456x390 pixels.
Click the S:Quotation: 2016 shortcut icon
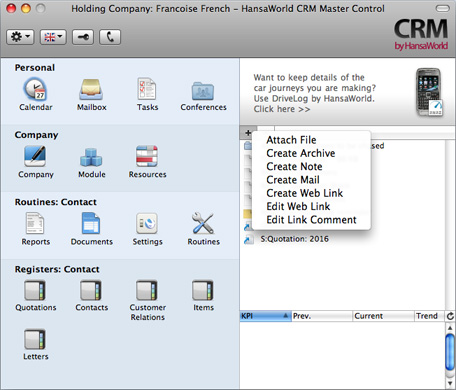[248, 239]
